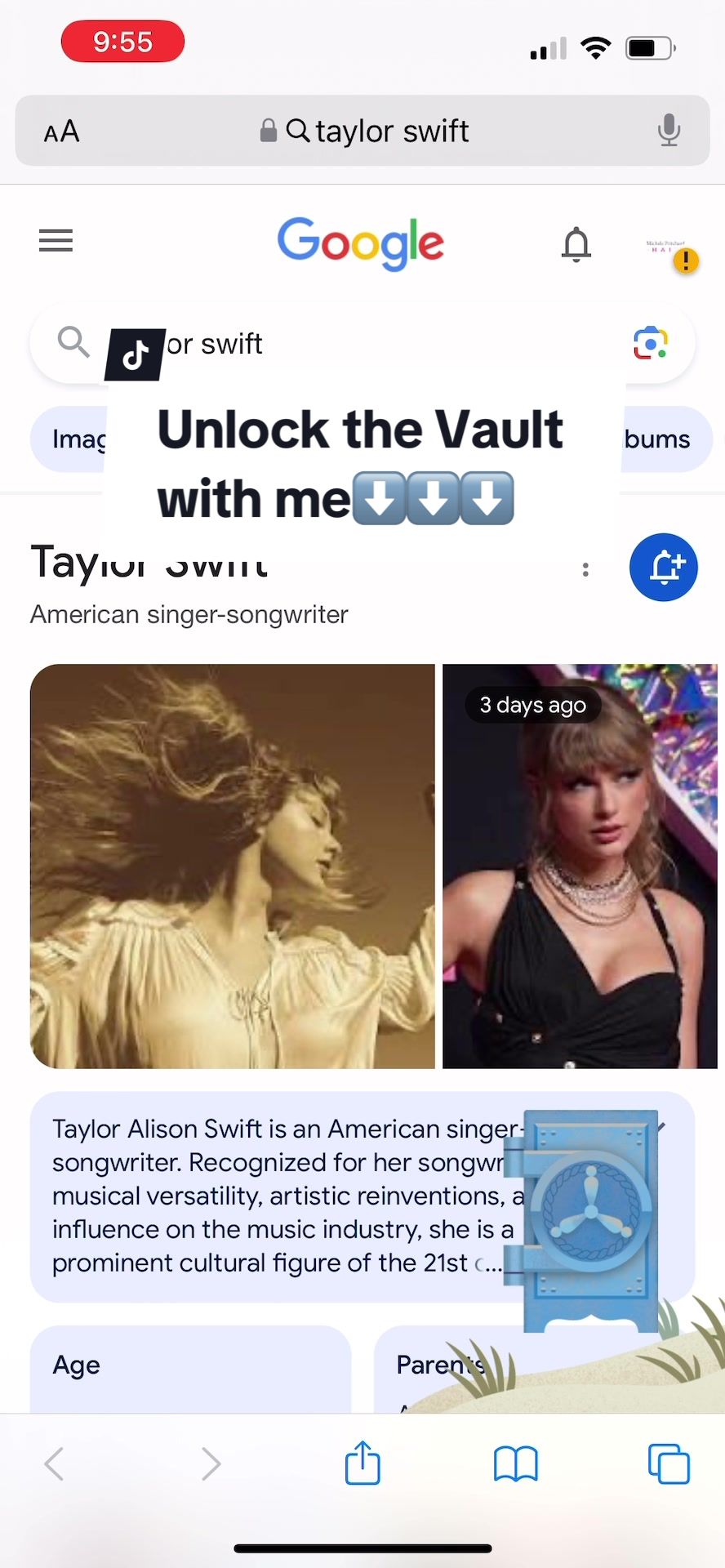Tap the microphone in address bar
Viewport: 725px width, 1568px height.
[669, 131]
